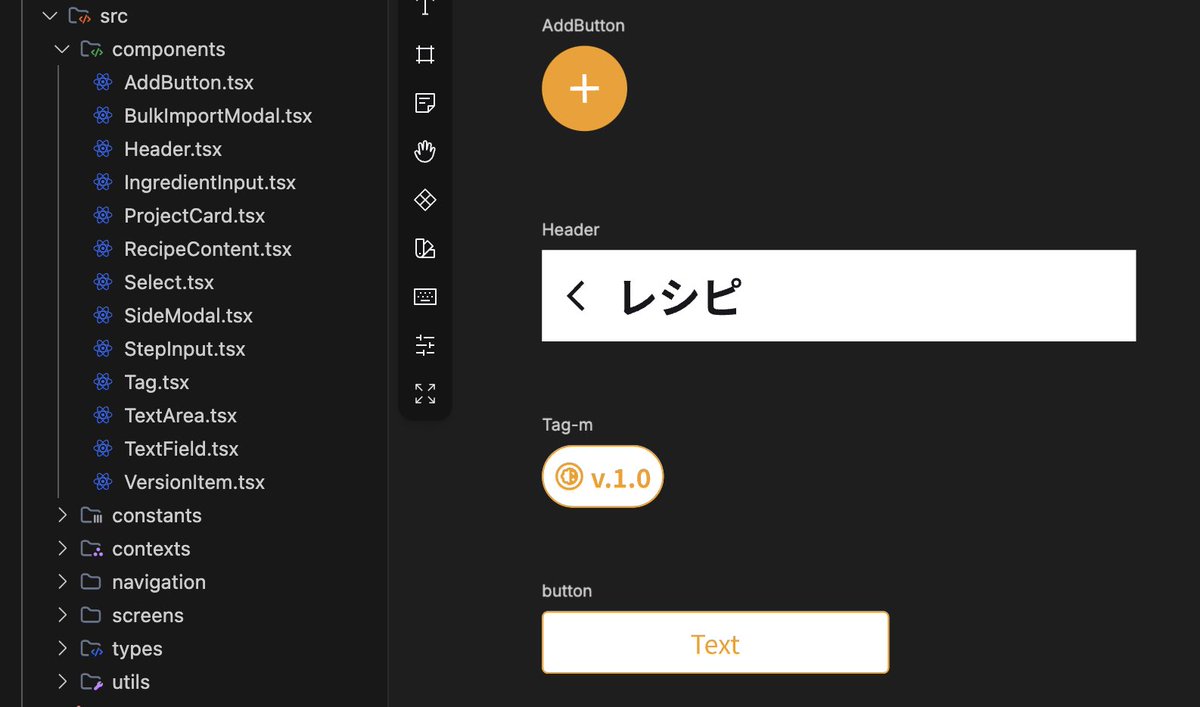The height and width of the screenshot is (707, 1200).
Task: Click the fullscreen expand arrows icon
Action: pos(425,393)
